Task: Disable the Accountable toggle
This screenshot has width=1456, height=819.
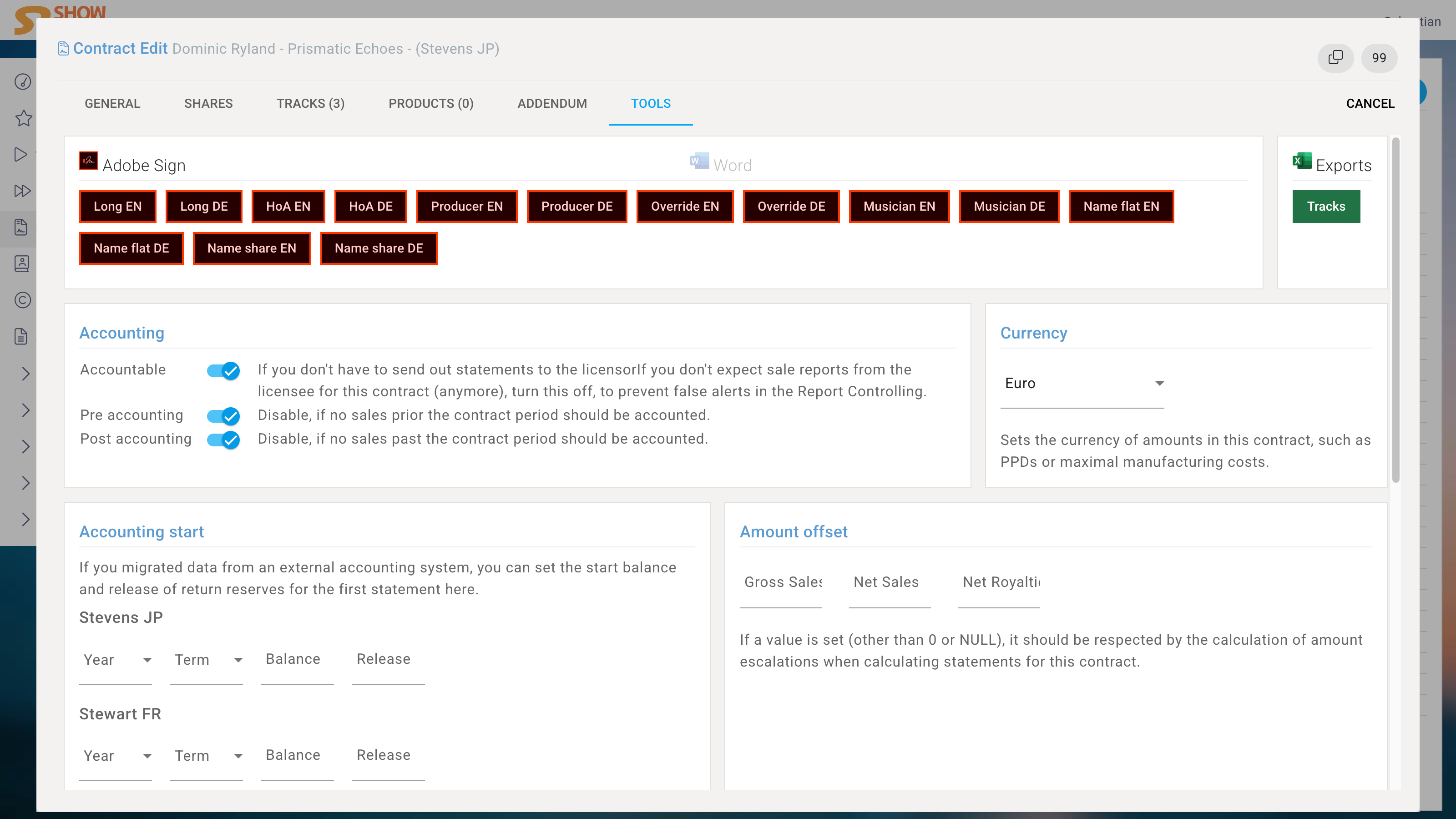Action: pos(223,371)
